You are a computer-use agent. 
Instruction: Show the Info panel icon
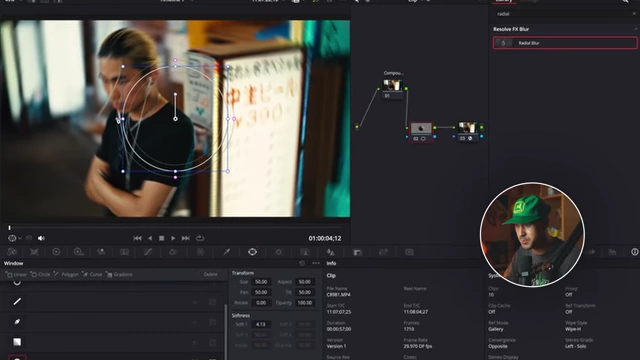pos(635,252)
